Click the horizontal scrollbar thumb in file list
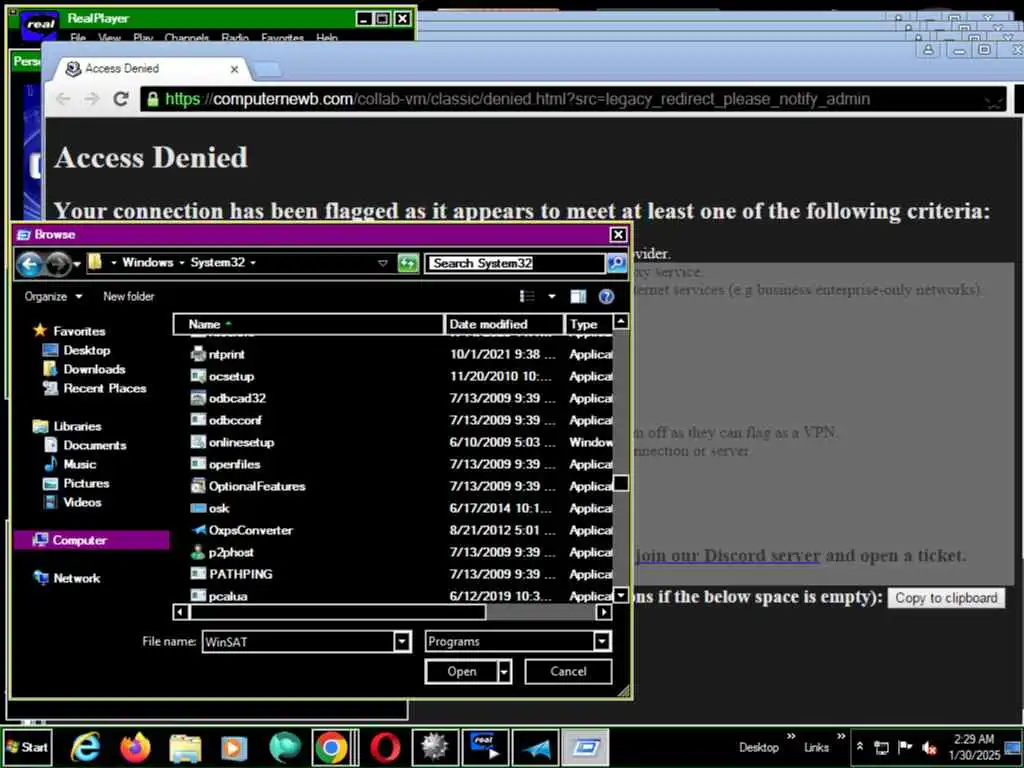 338,613
